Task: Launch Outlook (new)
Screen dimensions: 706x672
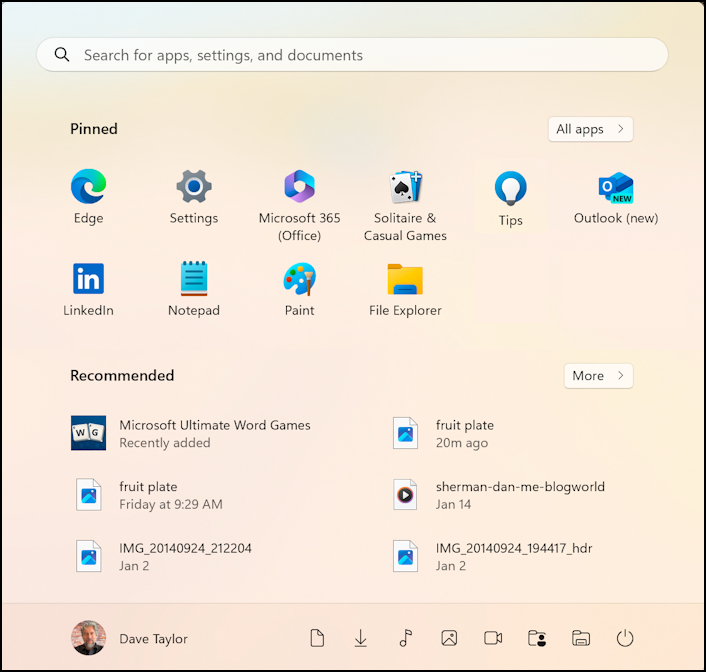Action: (x=616, y=197)
